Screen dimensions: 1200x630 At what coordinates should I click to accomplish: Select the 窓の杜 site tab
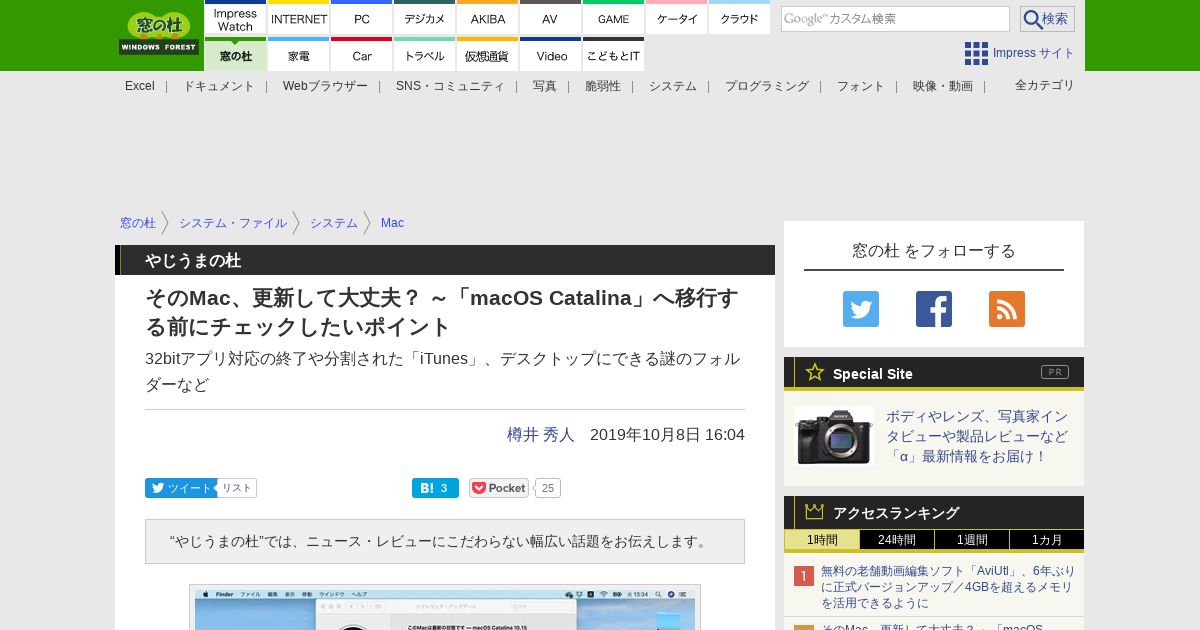[235, 55]
